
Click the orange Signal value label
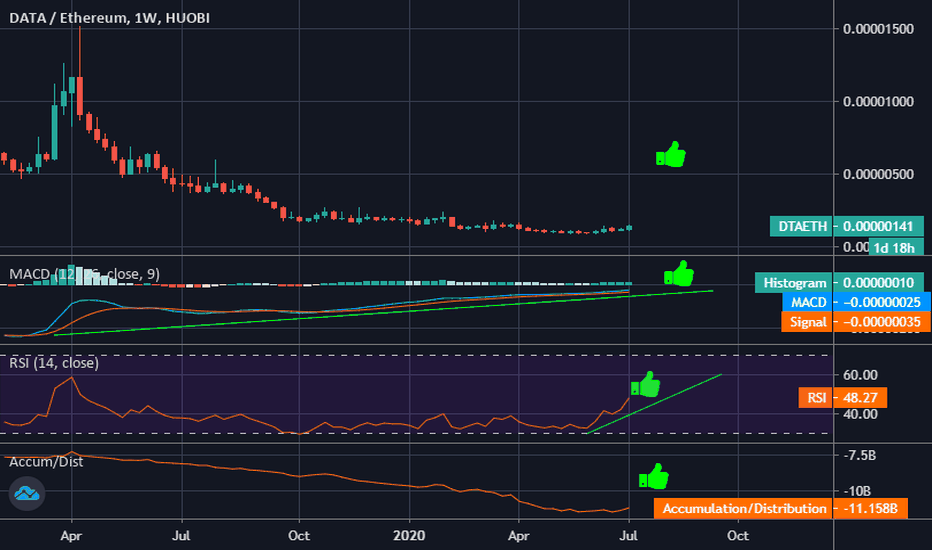point(808,322)
